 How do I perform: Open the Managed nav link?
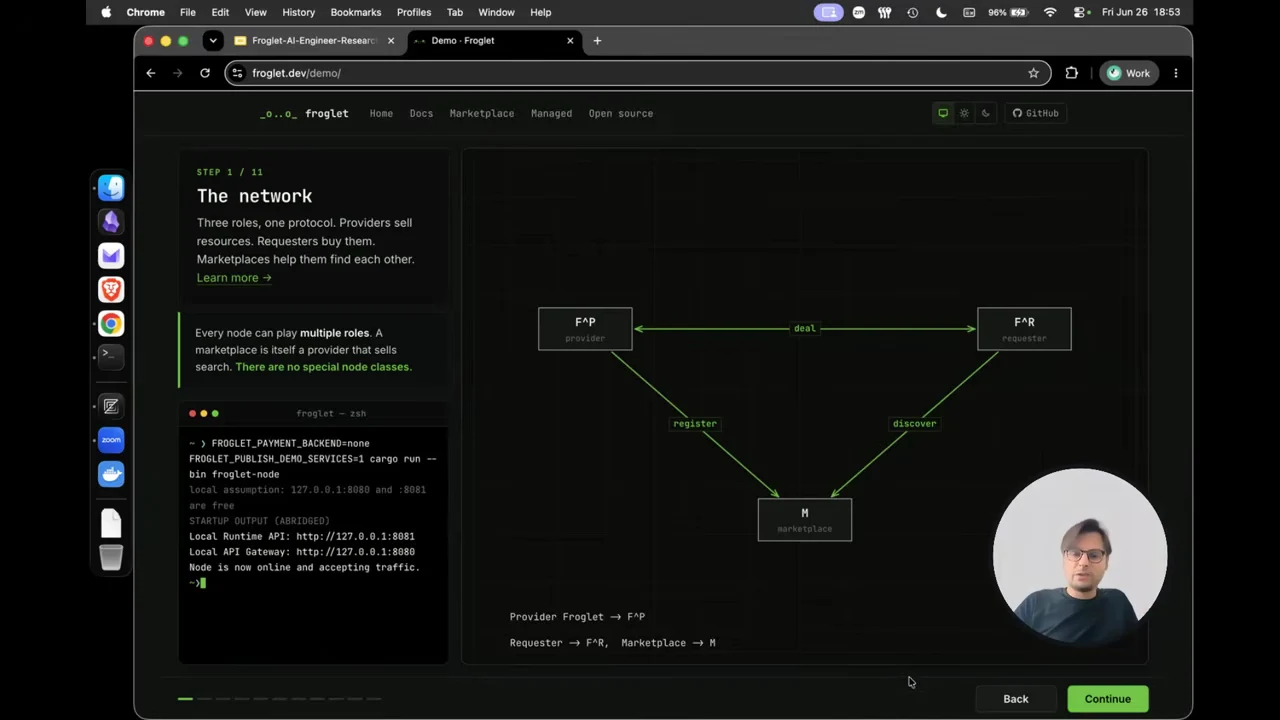point(551,113)
